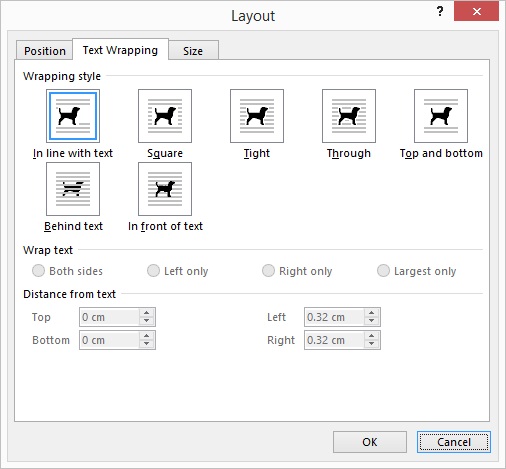Choose the Square wrapping style icon

pos(165,116)
